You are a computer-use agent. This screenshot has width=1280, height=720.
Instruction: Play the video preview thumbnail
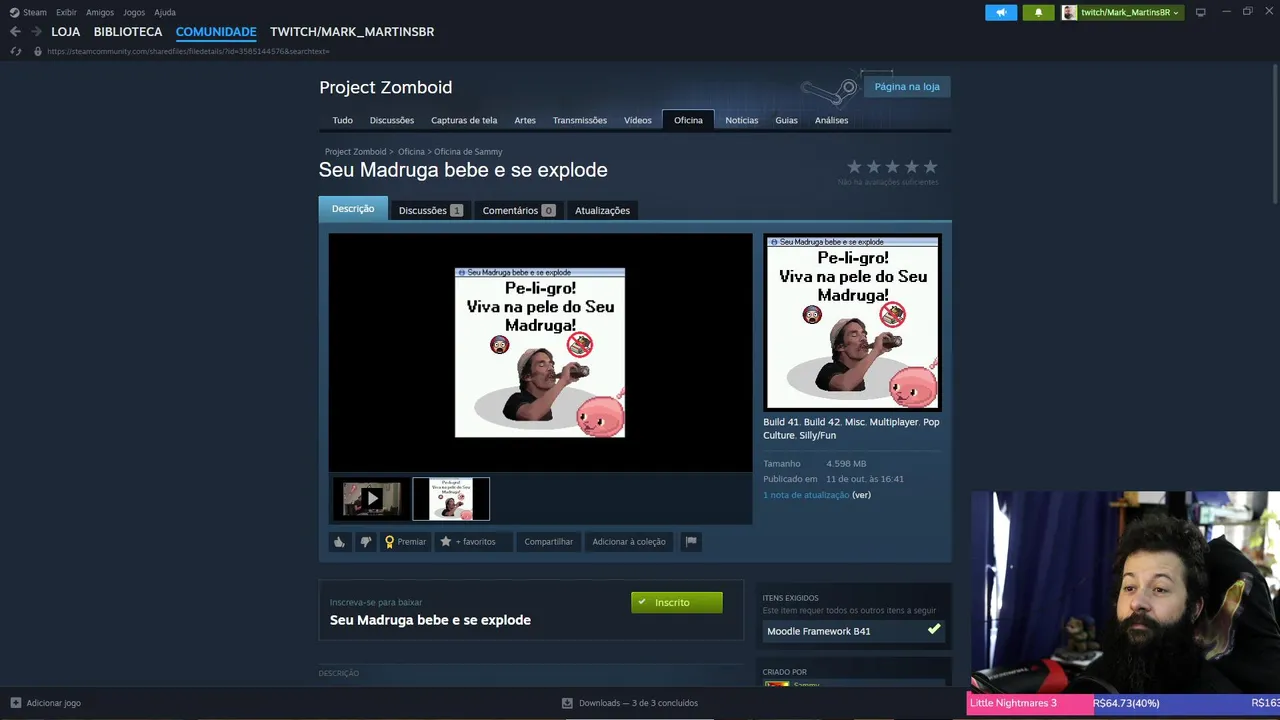pos(372,499)
